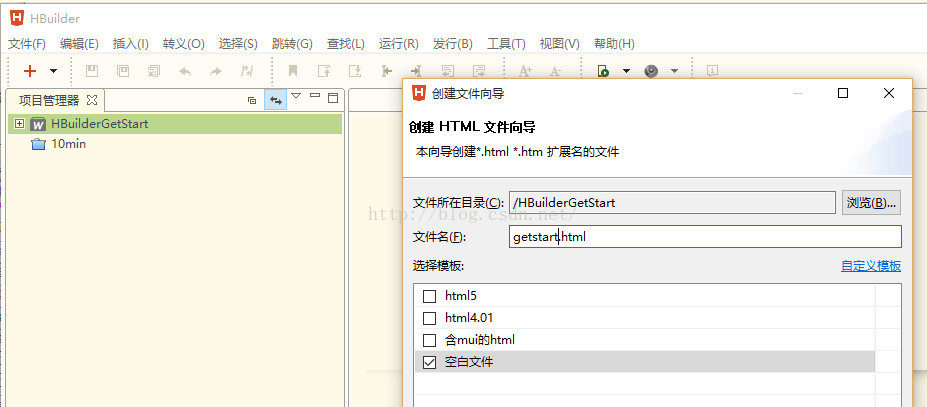
Task: Open the 编辑(E) menu
Action: pos(79,44)
